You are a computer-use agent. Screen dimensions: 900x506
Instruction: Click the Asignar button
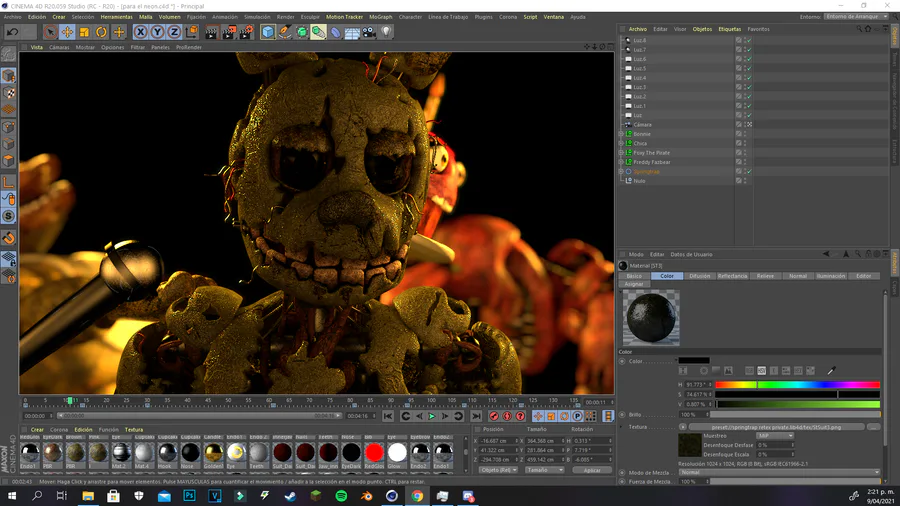tap(634, 284)
